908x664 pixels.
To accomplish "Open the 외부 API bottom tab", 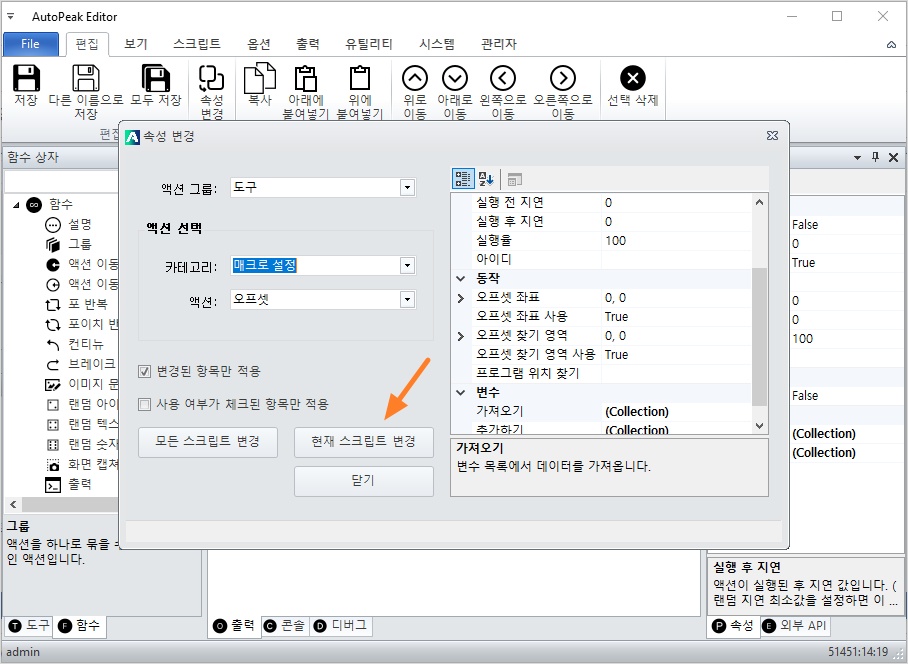I will (795, 626).
